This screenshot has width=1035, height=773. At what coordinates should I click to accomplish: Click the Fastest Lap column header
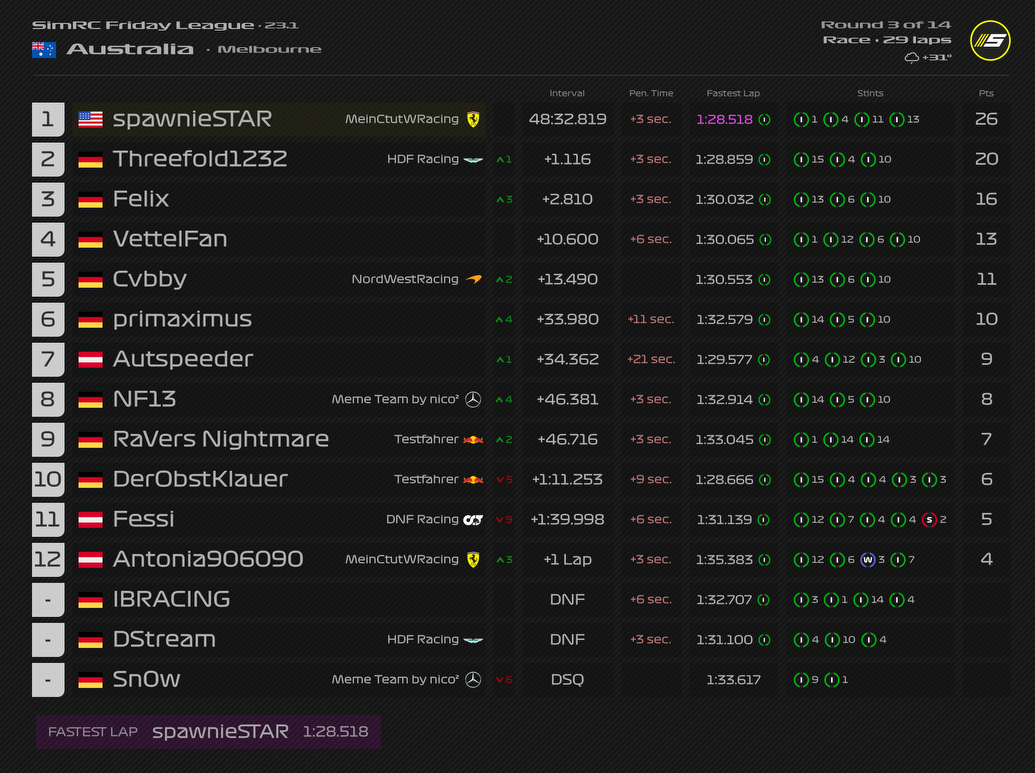click(733, 93)
